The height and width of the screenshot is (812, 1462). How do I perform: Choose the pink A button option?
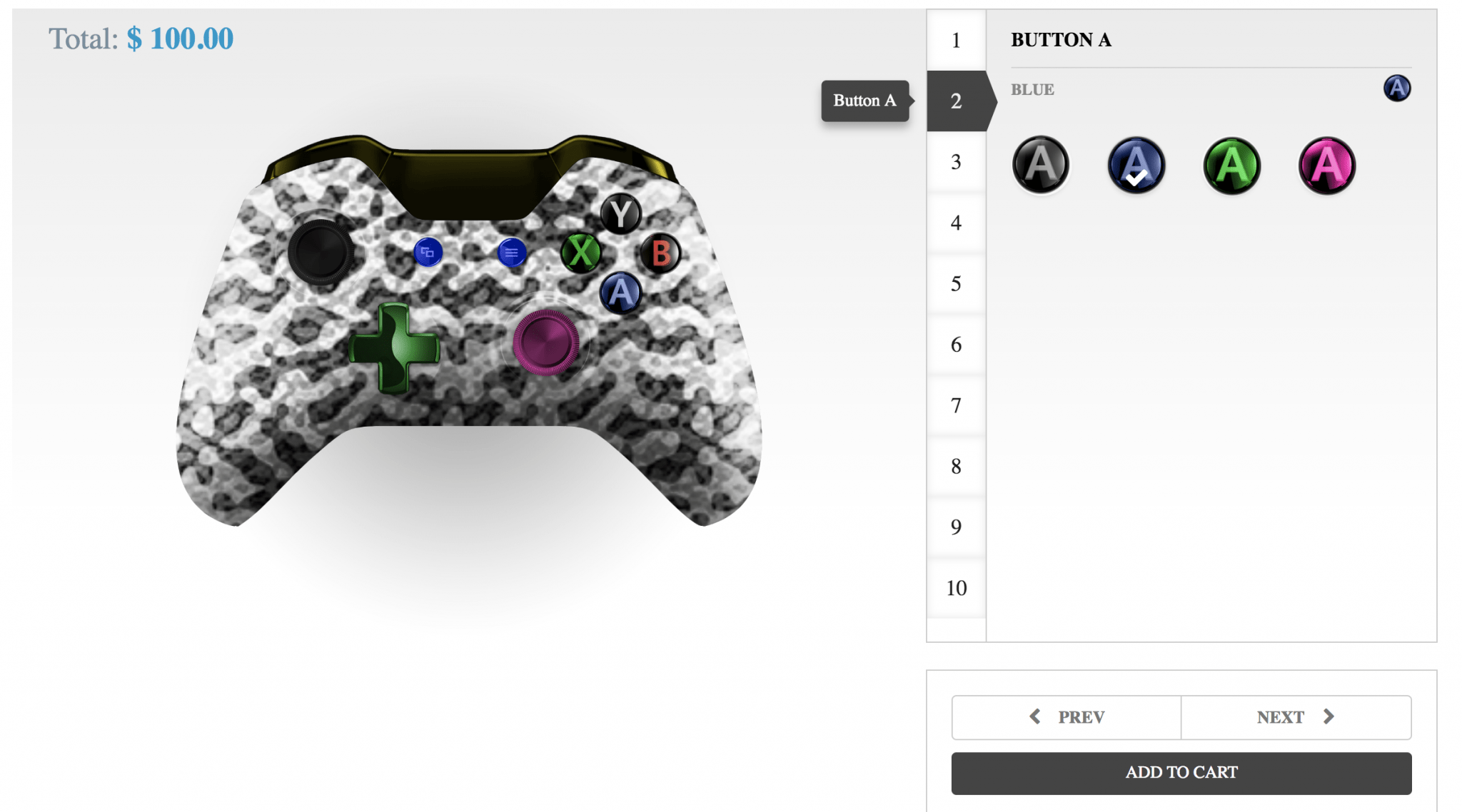coord(1326,165)
